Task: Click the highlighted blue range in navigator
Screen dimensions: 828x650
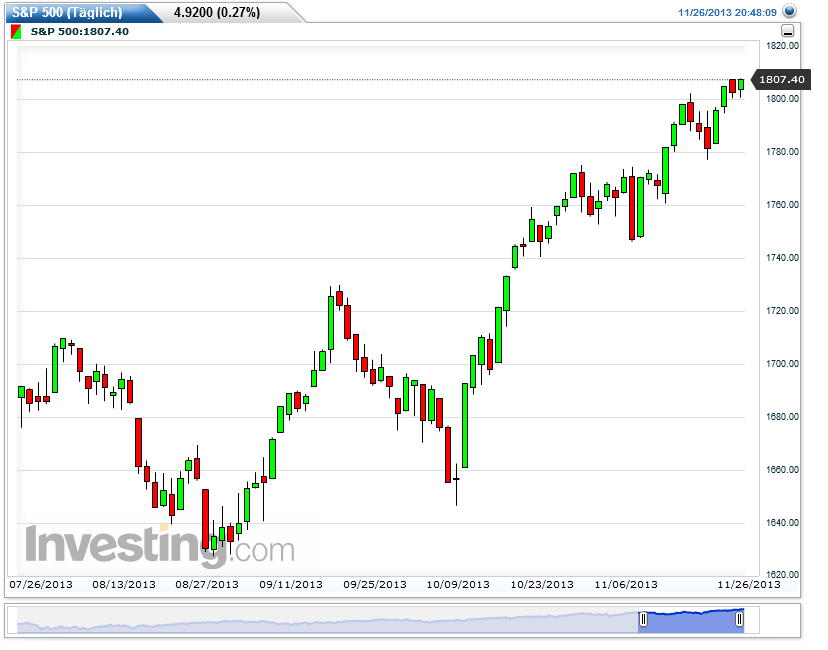Action: pos(691,621)
